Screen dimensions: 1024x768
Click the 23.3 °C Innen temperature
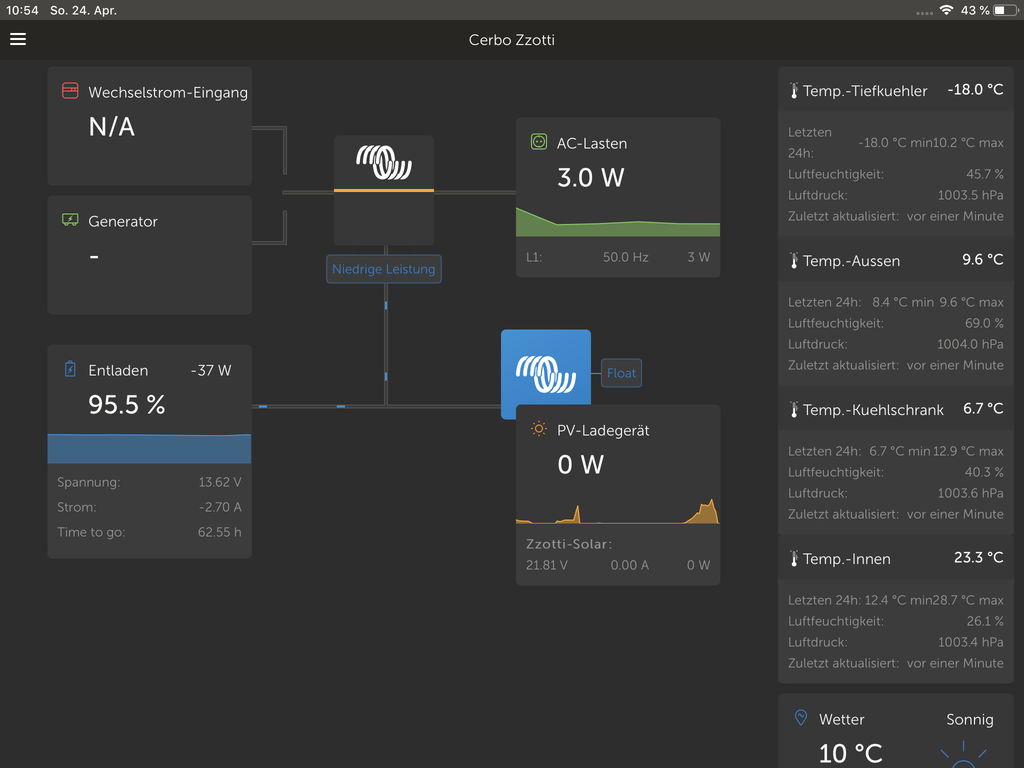click(978, 557)
